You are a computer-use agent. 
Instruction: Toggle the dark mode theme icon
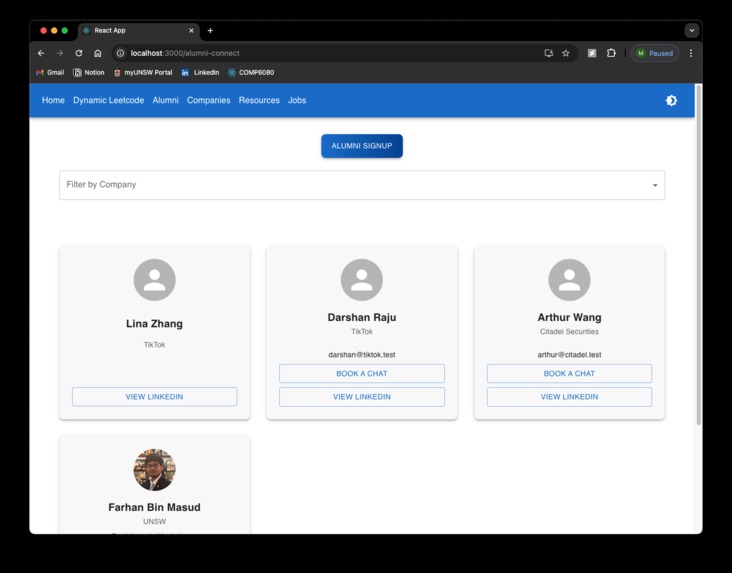click(671, 100)
